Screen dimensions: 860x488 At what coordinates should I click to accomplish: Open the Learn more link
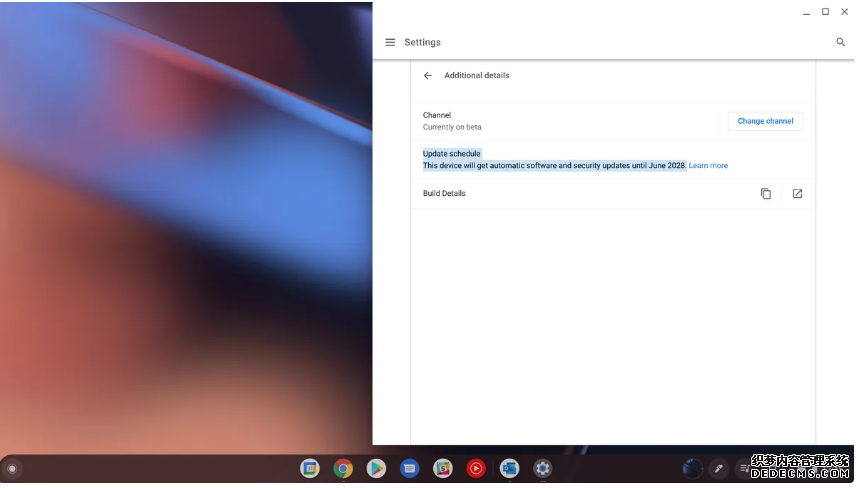(708, 166)
